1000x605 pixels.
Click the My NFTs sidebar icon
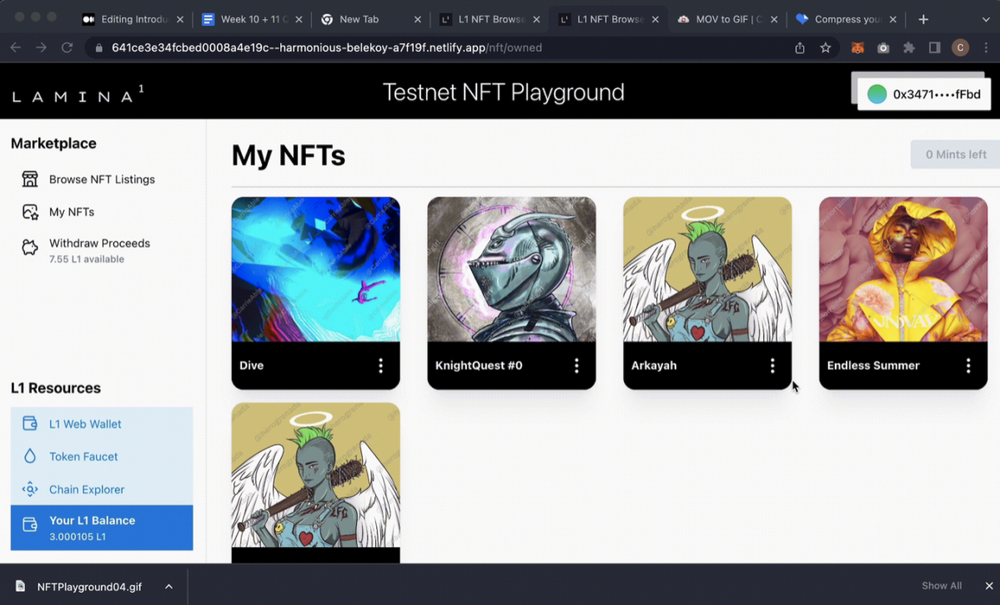tap(30, 212)
